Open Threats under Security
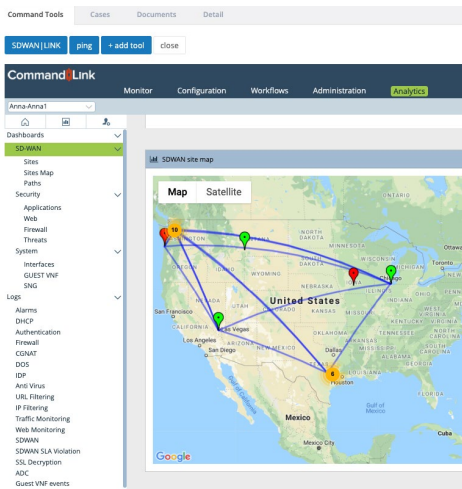Screen dimensions: 462x489 35,240
